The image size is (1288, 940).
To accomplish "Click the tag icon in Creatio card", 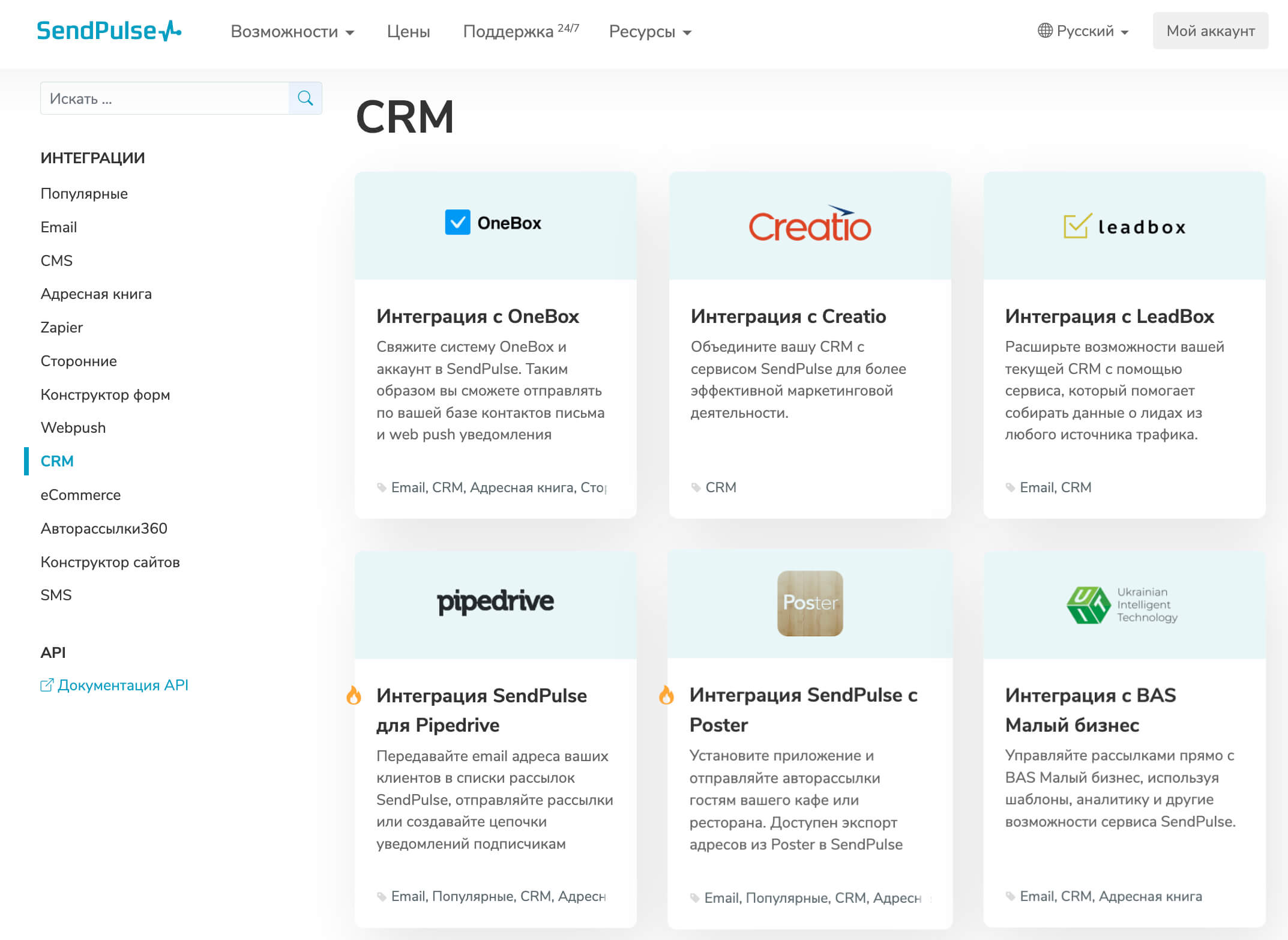I will [696, 487].
